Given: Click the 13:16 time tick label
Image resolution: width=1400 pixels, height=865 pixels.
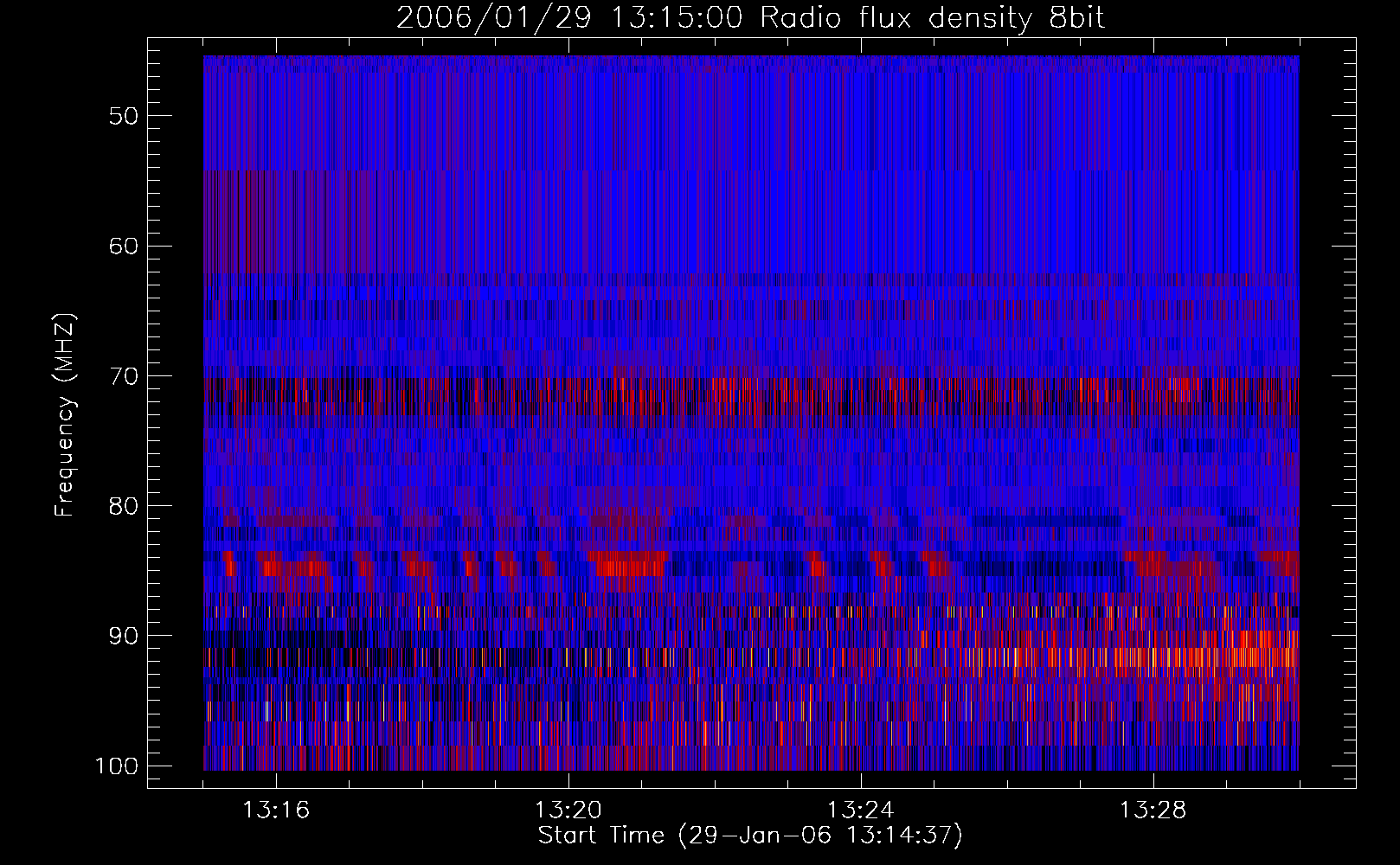Looking at the screenshot, I should pos(276,811).
